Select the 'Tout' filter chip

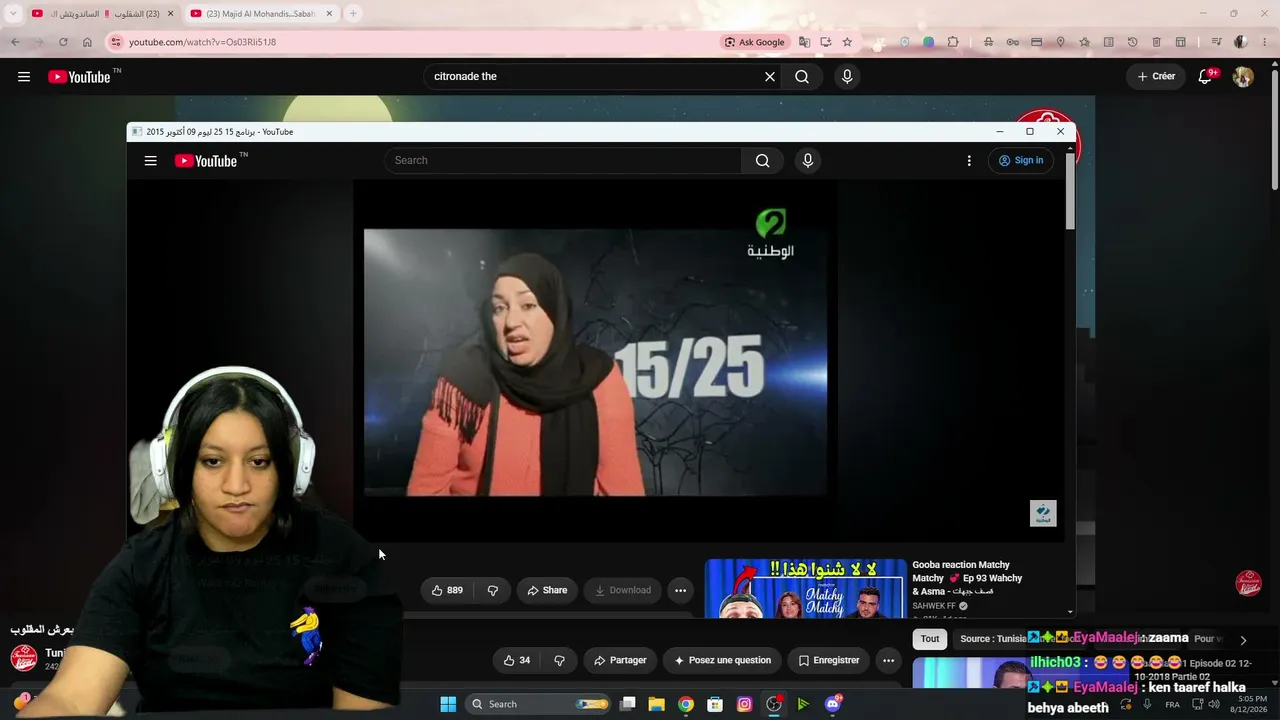(x=930, y=639)
